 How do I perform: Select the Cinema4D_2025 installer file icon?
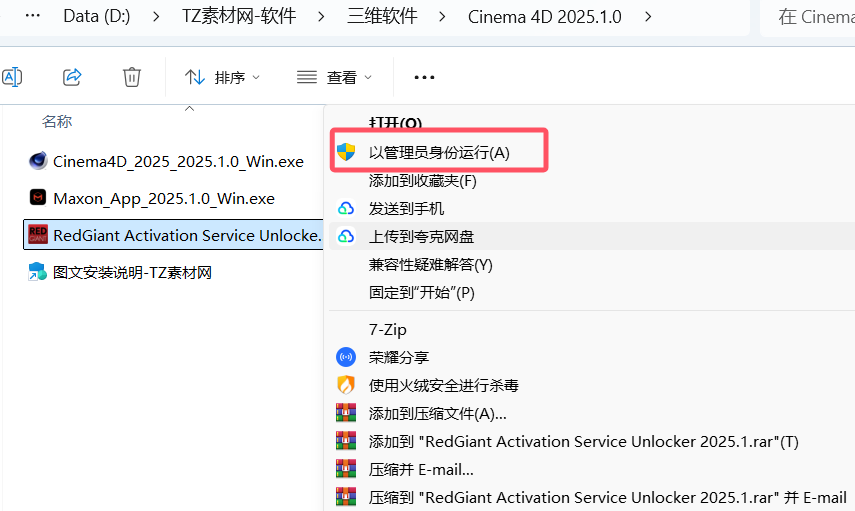[38, 161]
